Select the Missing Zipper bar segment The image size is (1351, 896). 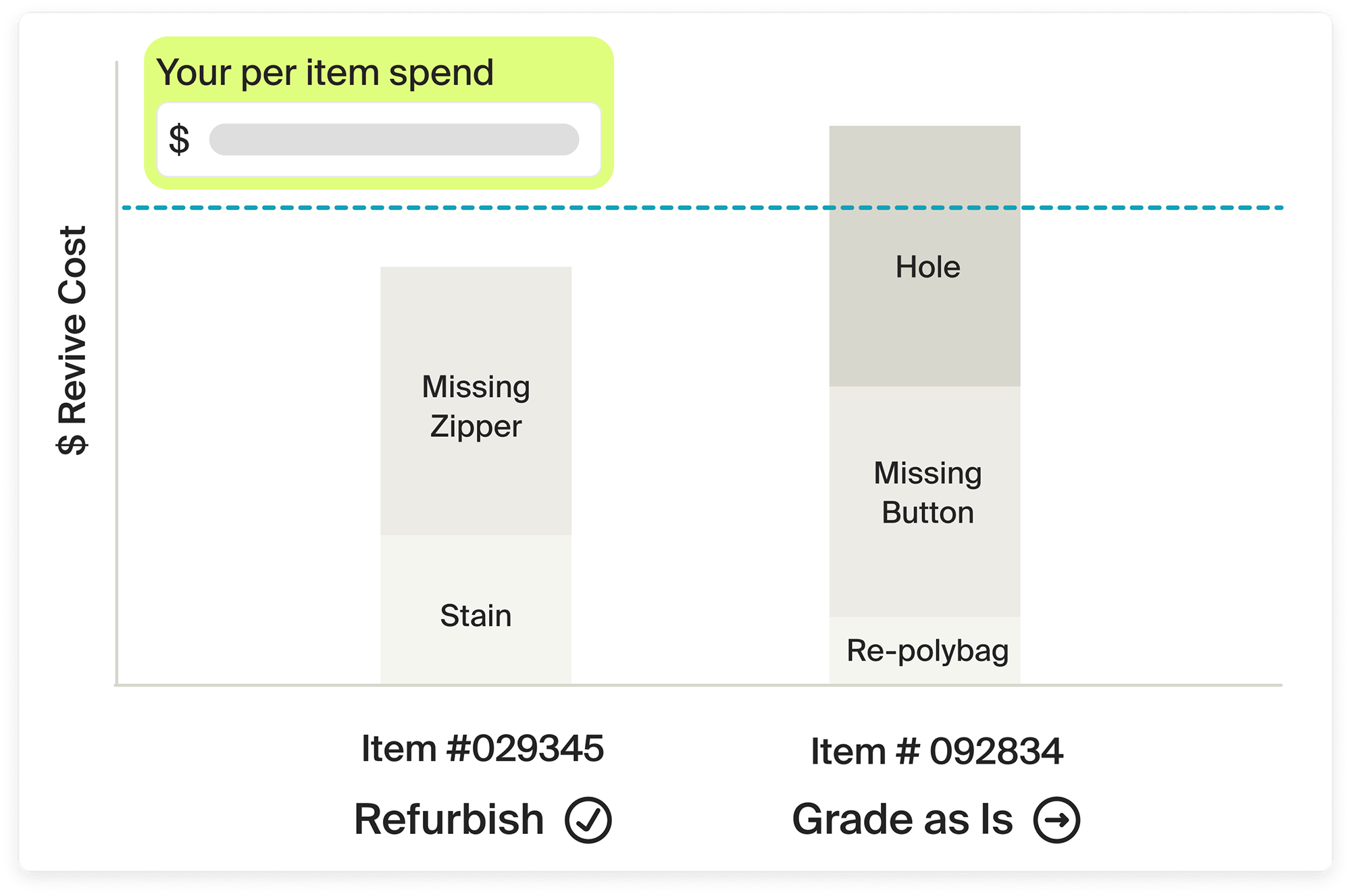pyautogui.click(x=476, y=401)
